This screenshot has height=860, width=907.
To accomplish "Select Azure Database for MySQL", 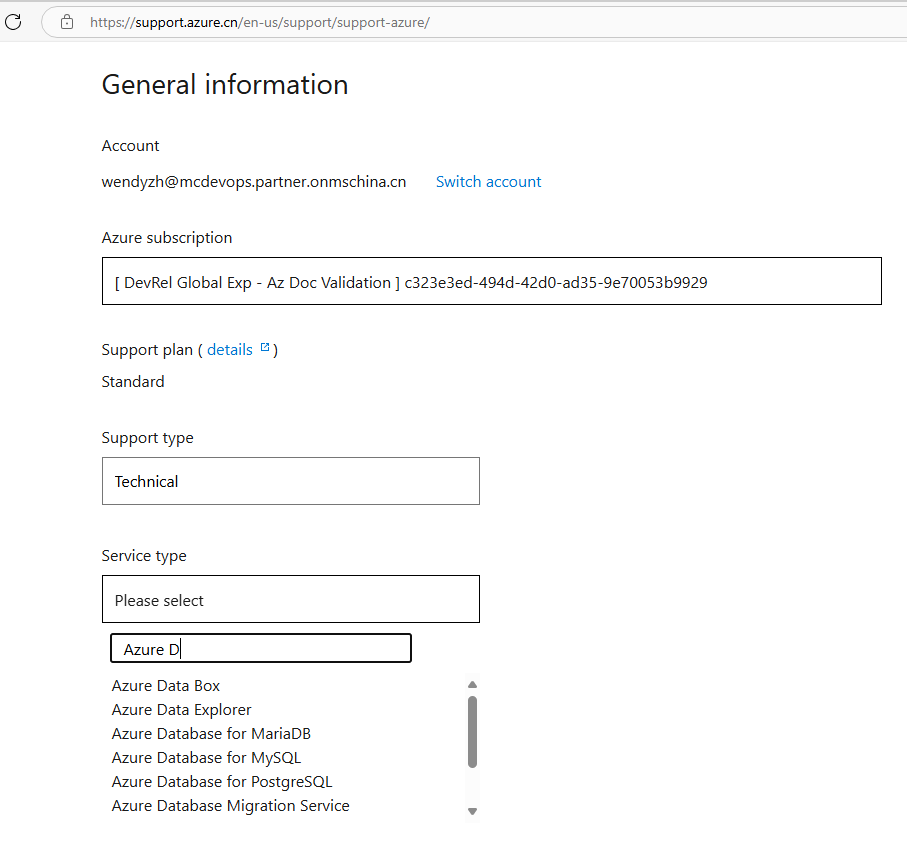I will tap(206, 758).
